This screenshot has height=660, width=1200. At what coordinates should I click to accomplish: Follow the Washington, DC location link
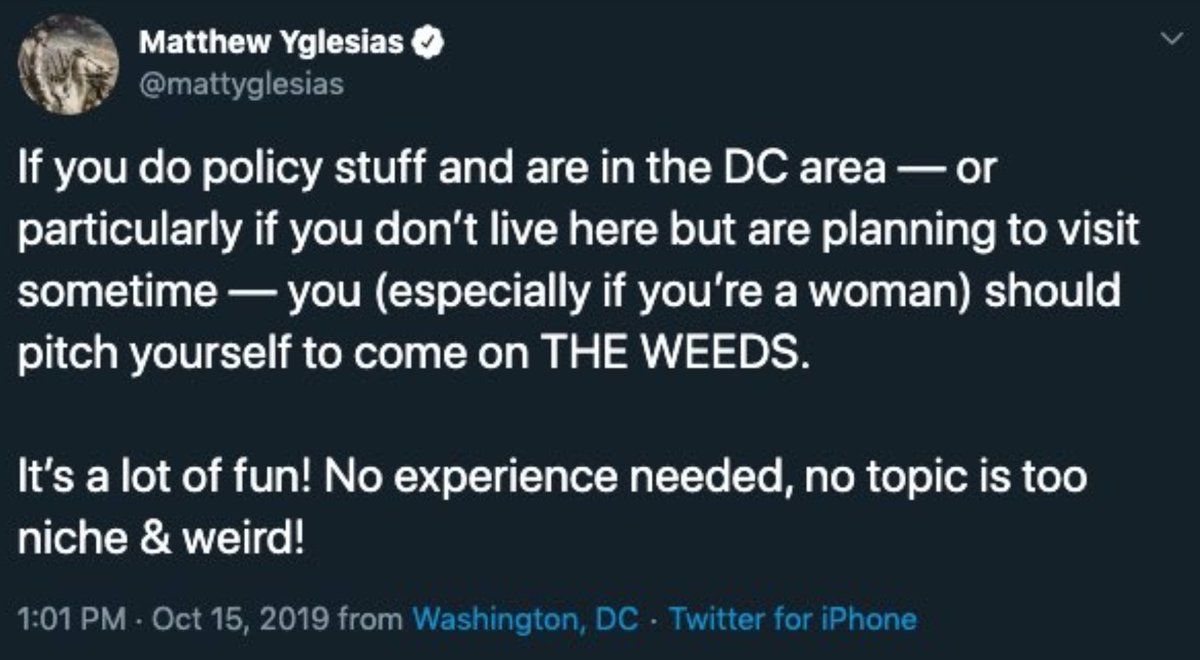525,618
